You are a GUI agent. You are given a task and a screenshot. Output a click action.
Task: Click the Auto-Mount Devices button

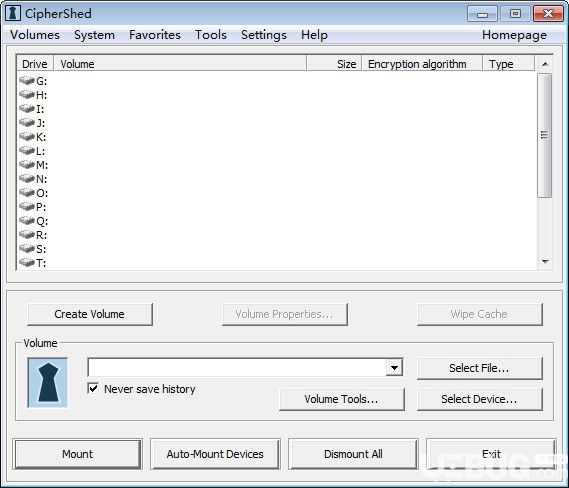[215, 454]
